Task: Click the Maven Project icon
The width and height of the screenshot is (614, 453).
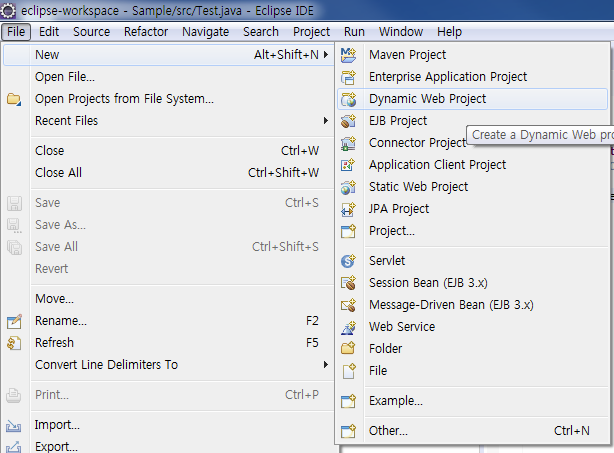Action: point(348,55)
